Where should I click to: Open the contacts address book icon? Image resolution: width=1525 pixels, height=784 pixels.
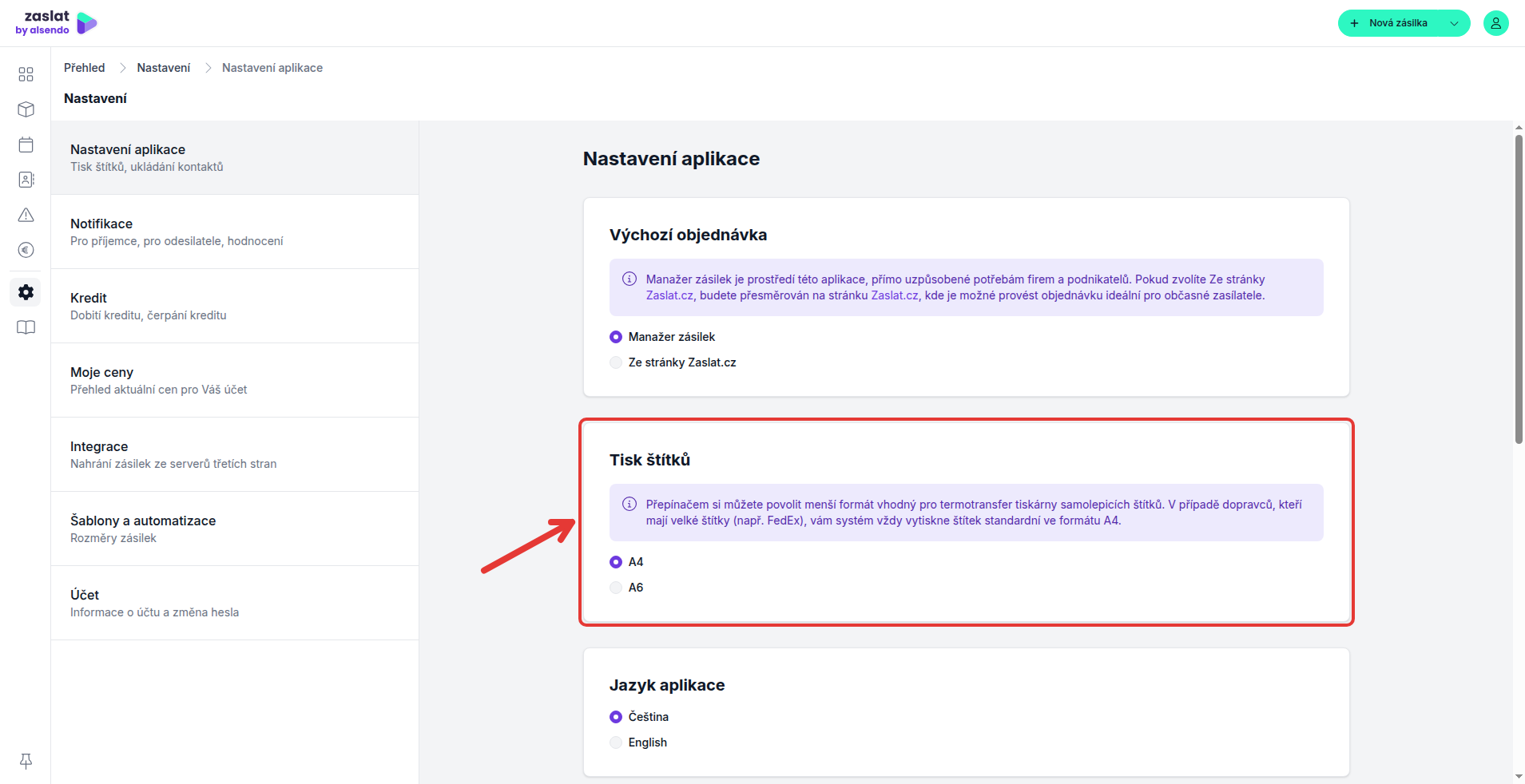click(x=26, y=180)
